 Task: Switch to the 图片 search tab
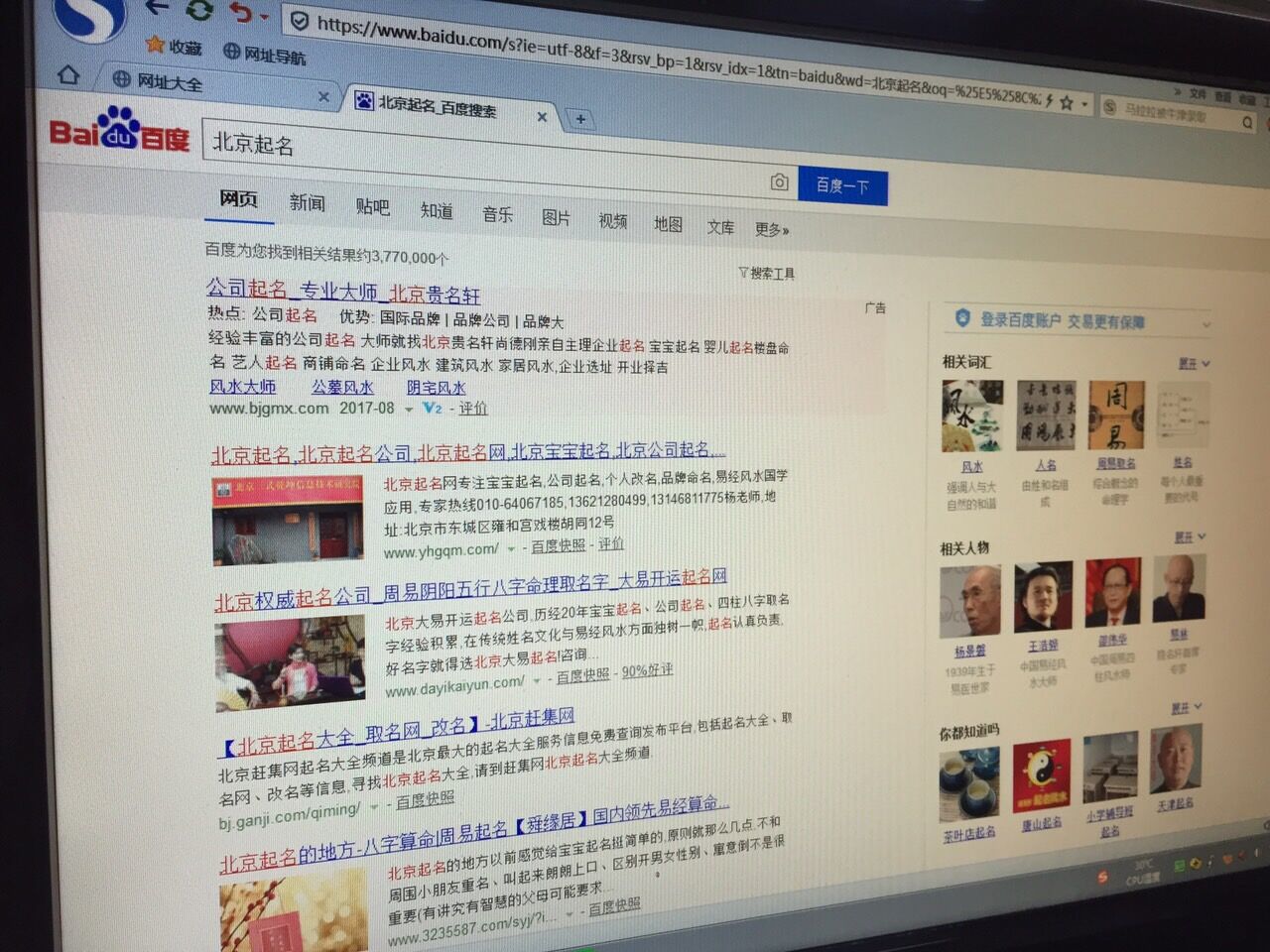pos(557,218)
